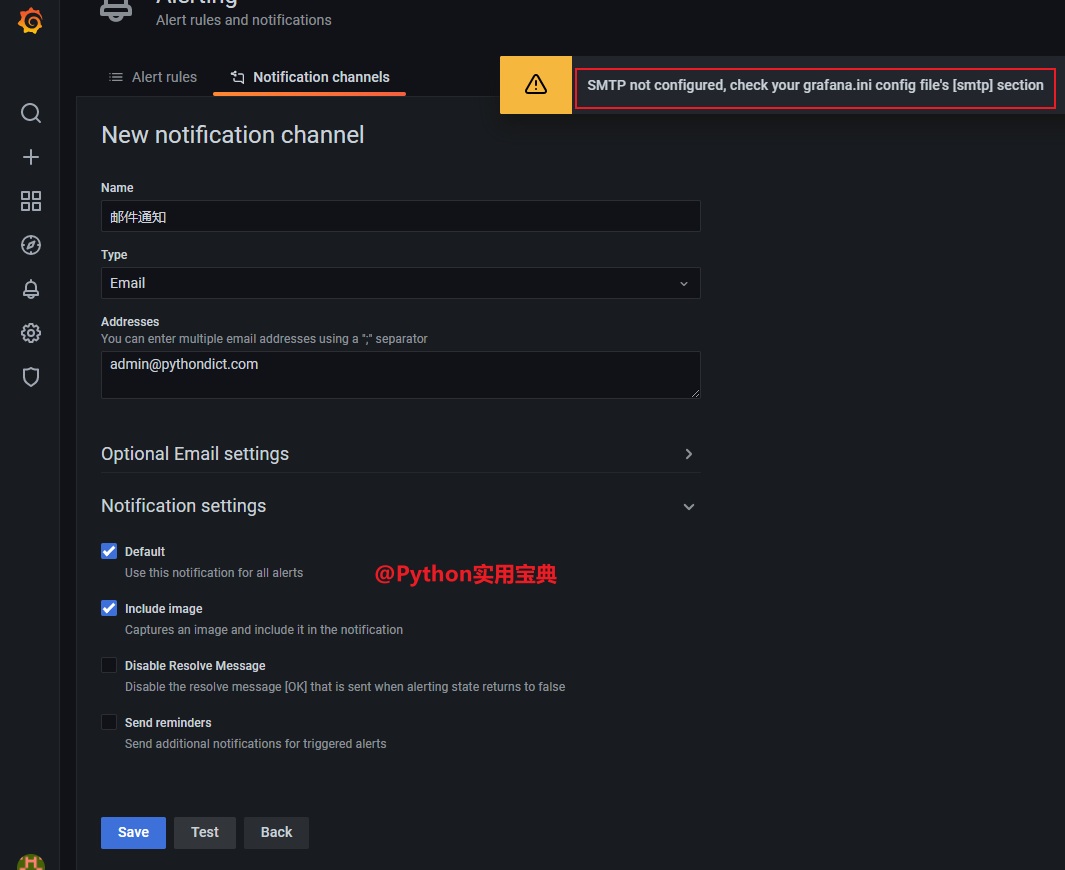The width and height of the screenshot is (1065, 870).
Task: Click the user avatar at sidebar bottom
Action: [x=31, y=863]
